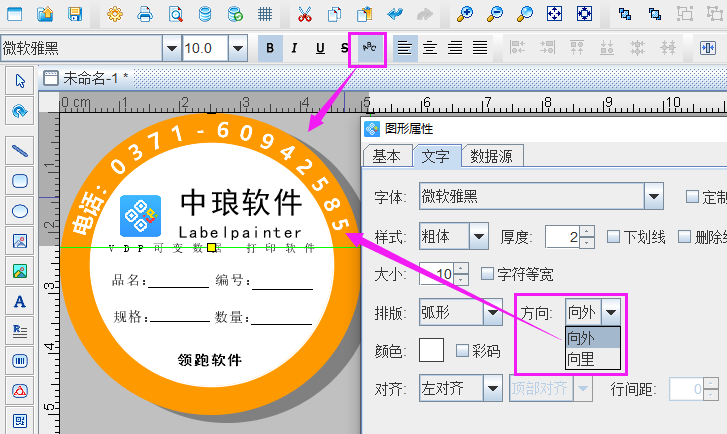Select the insert image tool

click(x=19, y=241)
